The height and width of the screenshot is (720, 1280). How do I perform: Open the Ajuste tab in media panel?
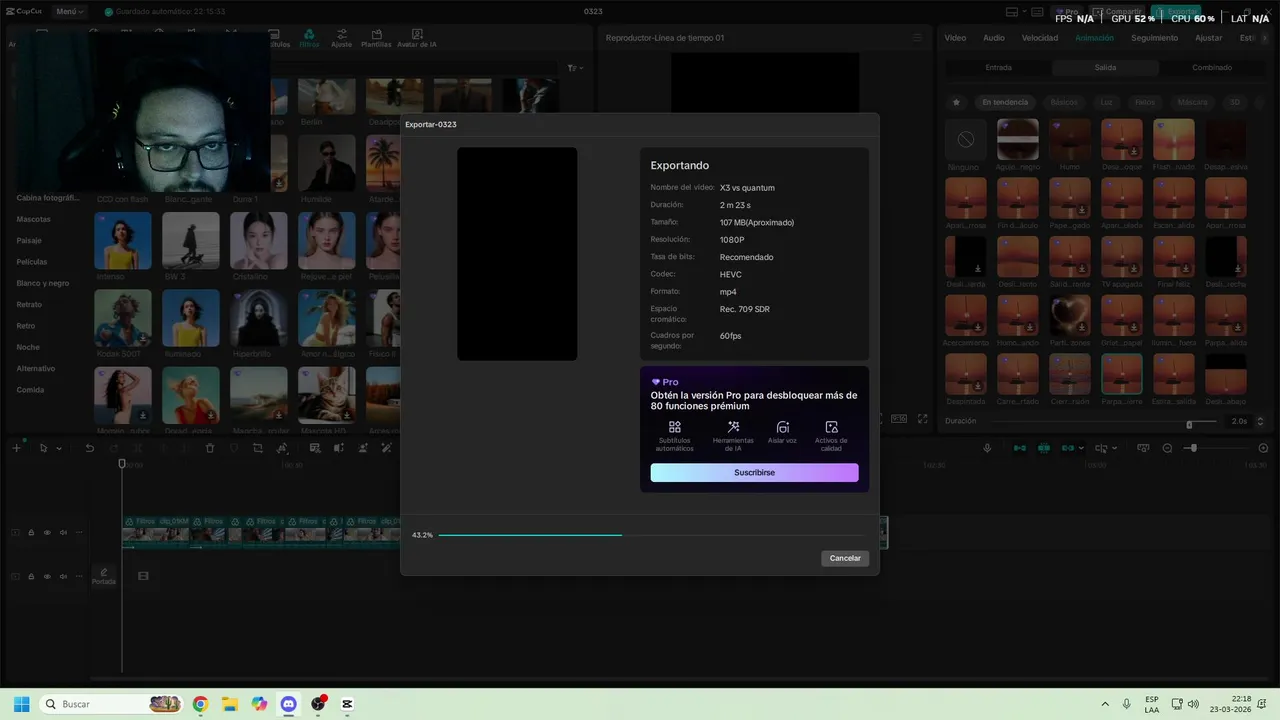[x=342, y=38]
